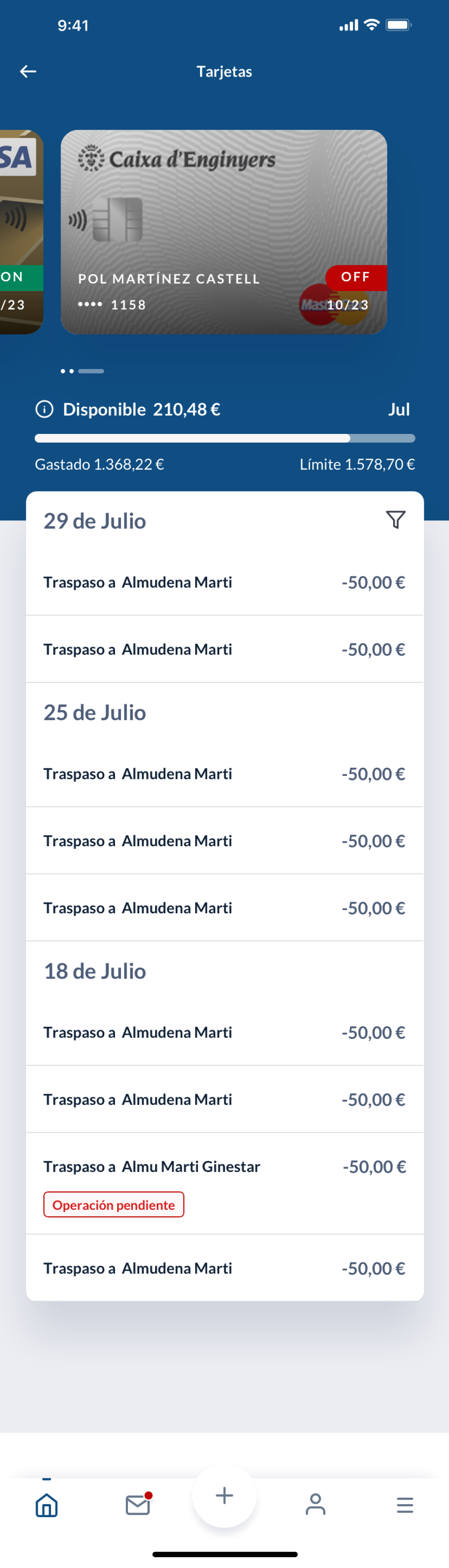Open the last Almudena Marti transfer entry
This screenshot has height=1568, width=449.
tap(225, 1268)
